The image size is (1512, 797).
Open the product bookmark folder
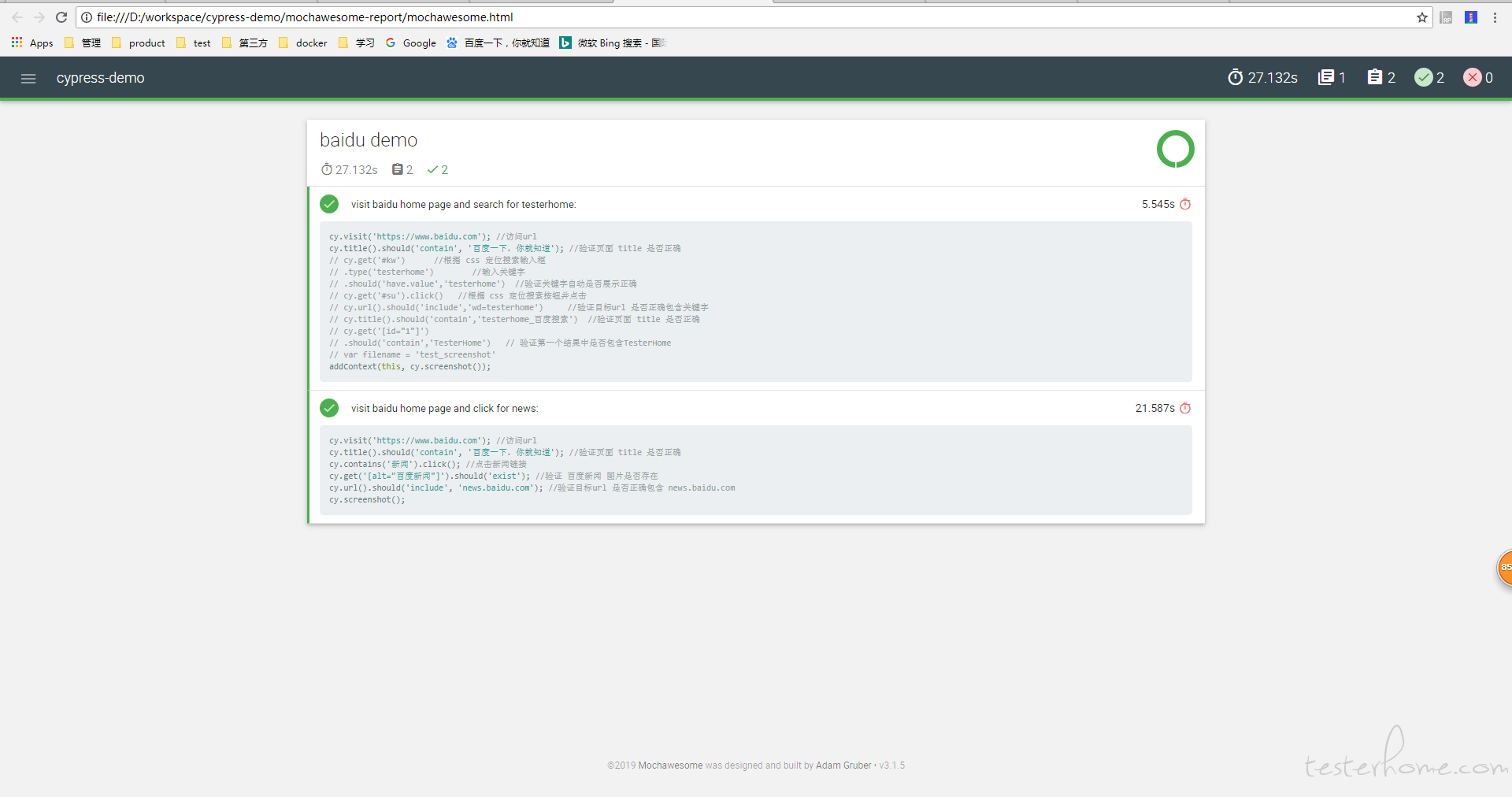(139, 43)
